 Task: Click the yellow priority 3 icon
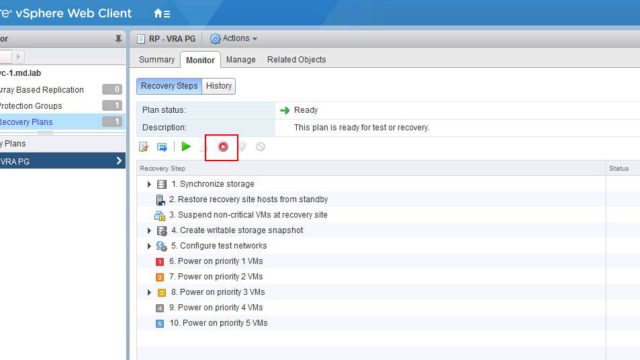pos(162,293)
